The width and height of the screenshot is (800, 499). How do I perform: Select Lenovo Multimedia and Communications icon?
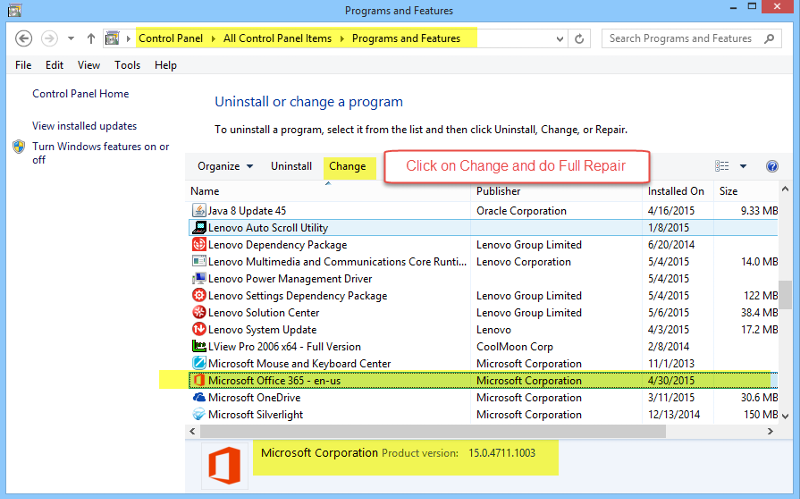pyautogui.click(x=199, y=261)
